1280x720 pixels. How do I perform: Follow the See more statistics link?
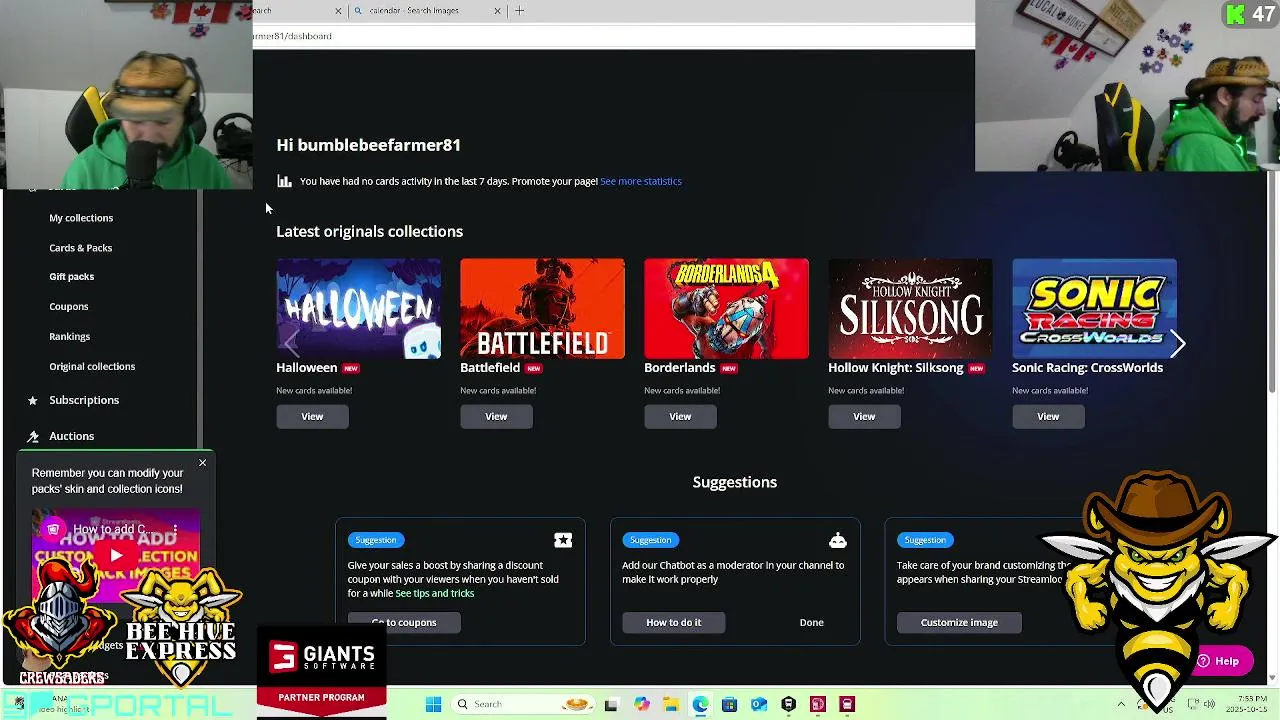coord(641,181)
